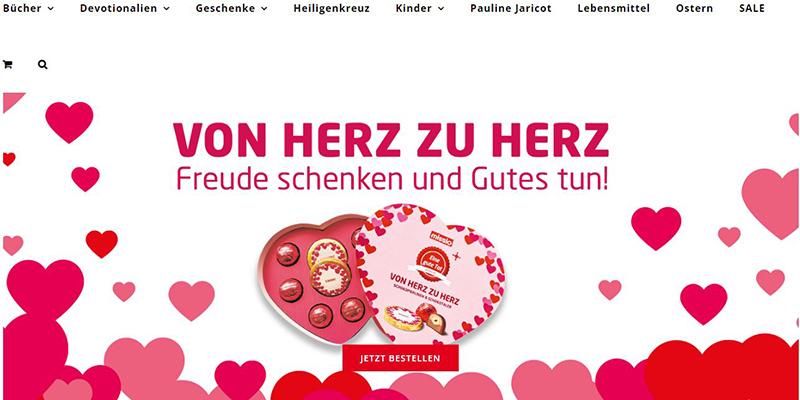
Task: Click the Devotionalien menu label
Action: (x=118, y=9)
